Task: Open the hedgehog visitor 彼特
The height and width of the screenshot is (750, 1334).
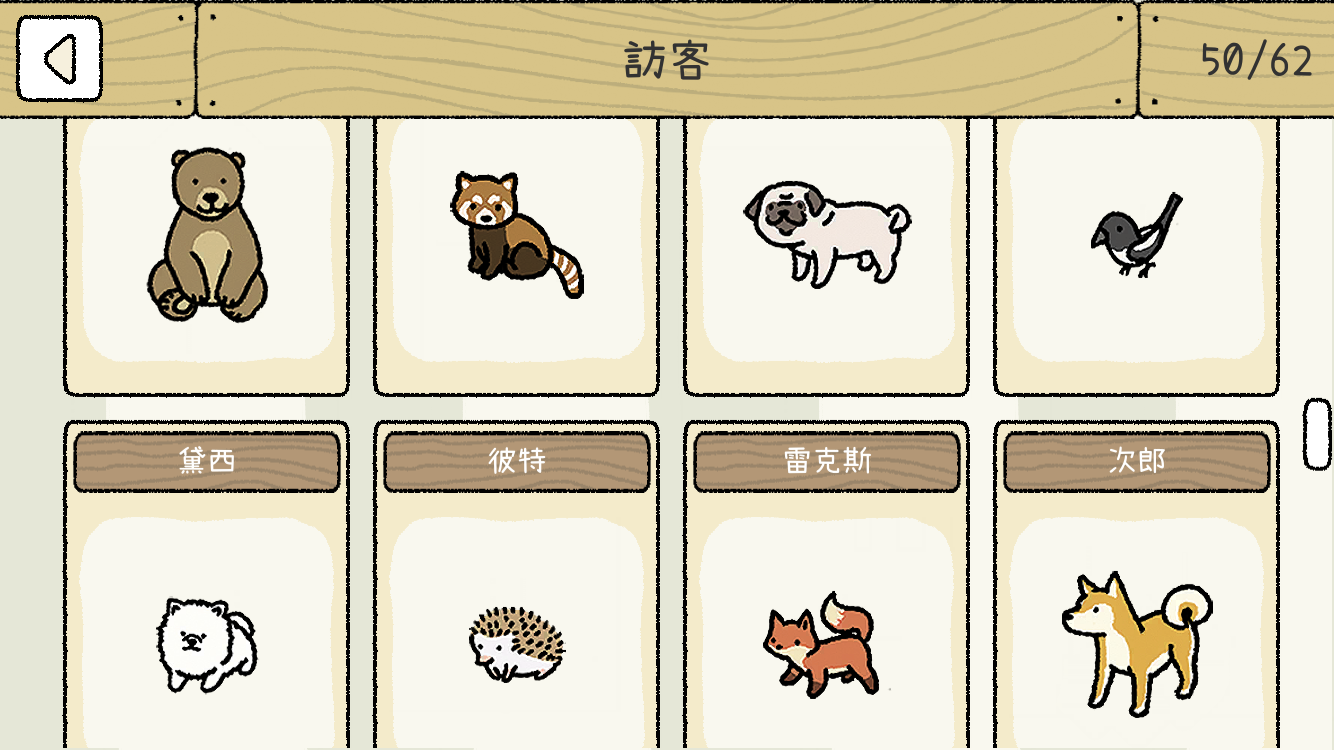Action: point(517,644)
